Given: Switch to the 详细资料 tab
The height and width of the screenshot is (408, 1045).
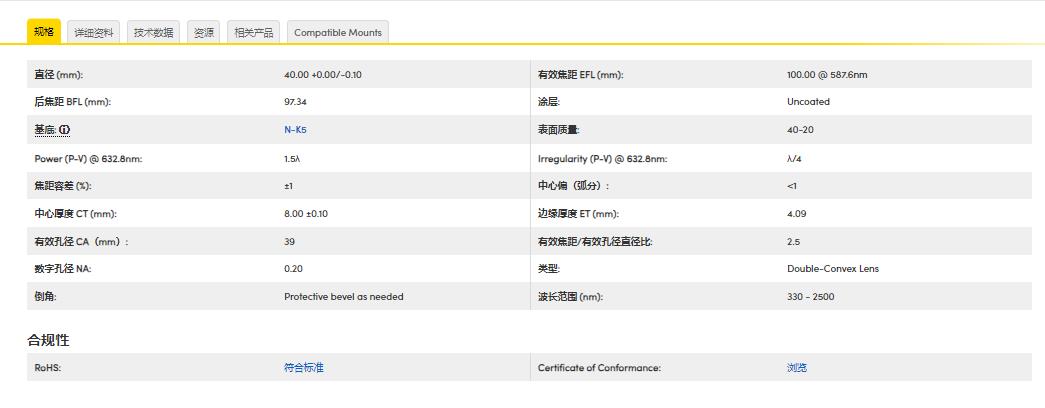Looking at the screenshot, I should pyautogui.click(x=94, y=33).
